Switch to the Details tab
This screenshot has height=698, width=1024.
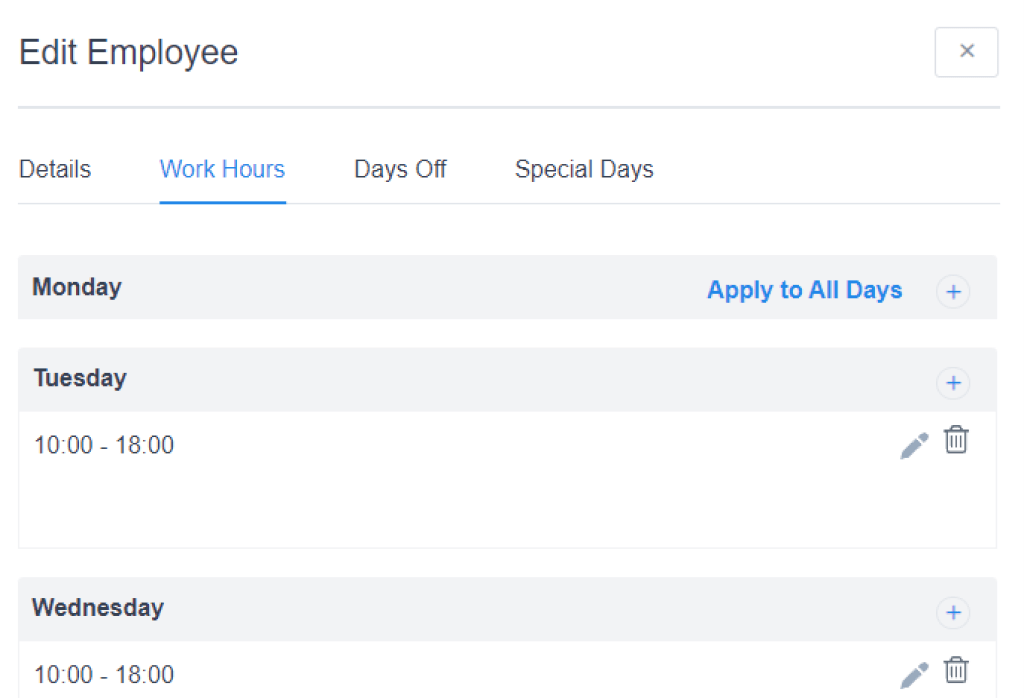click(55, 169)
